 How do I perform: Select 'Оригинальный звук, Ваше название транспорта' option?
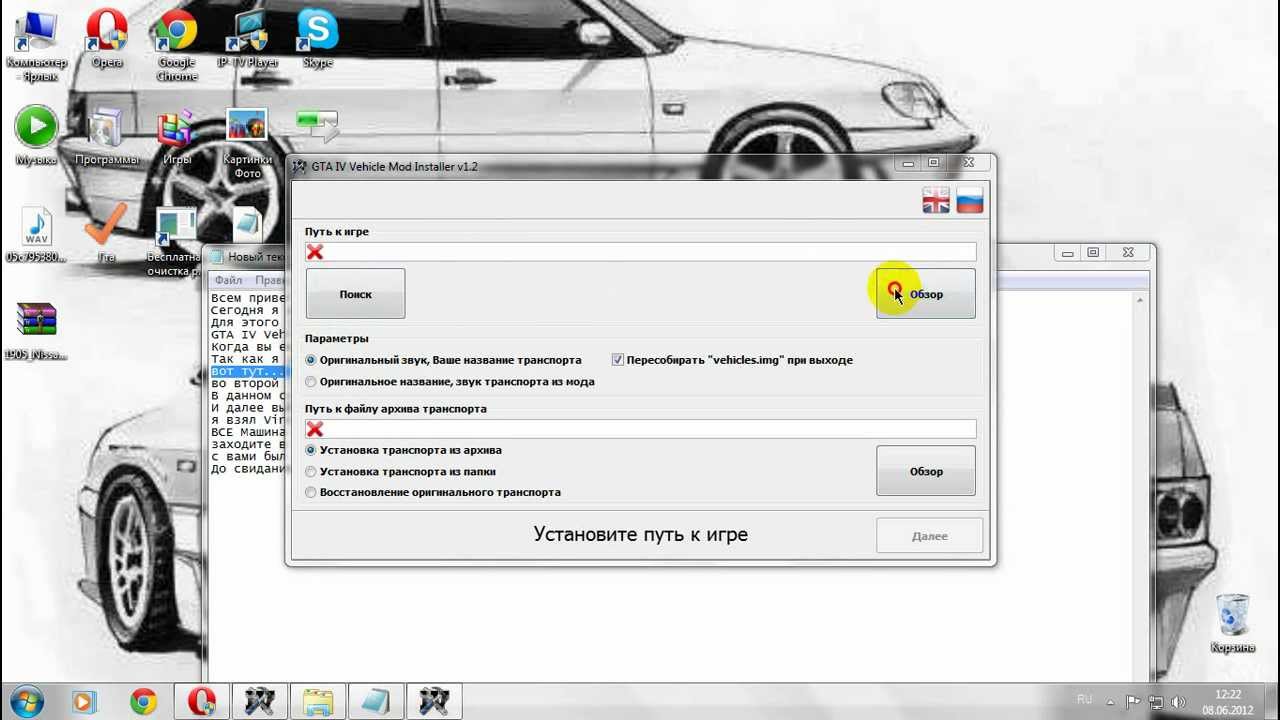(444, 360)
